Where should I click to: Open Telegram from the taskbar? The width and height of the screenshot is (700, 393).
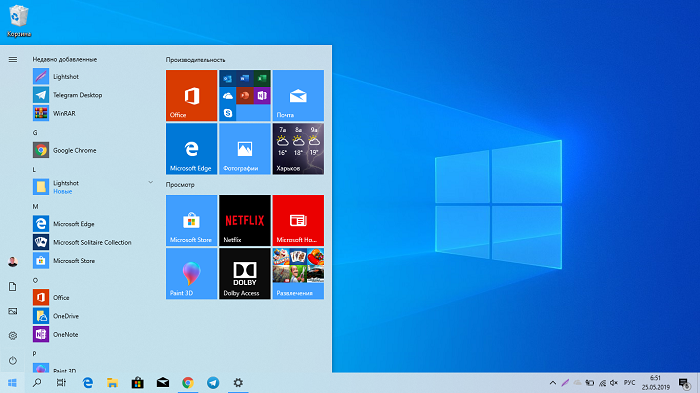point(213,383)
